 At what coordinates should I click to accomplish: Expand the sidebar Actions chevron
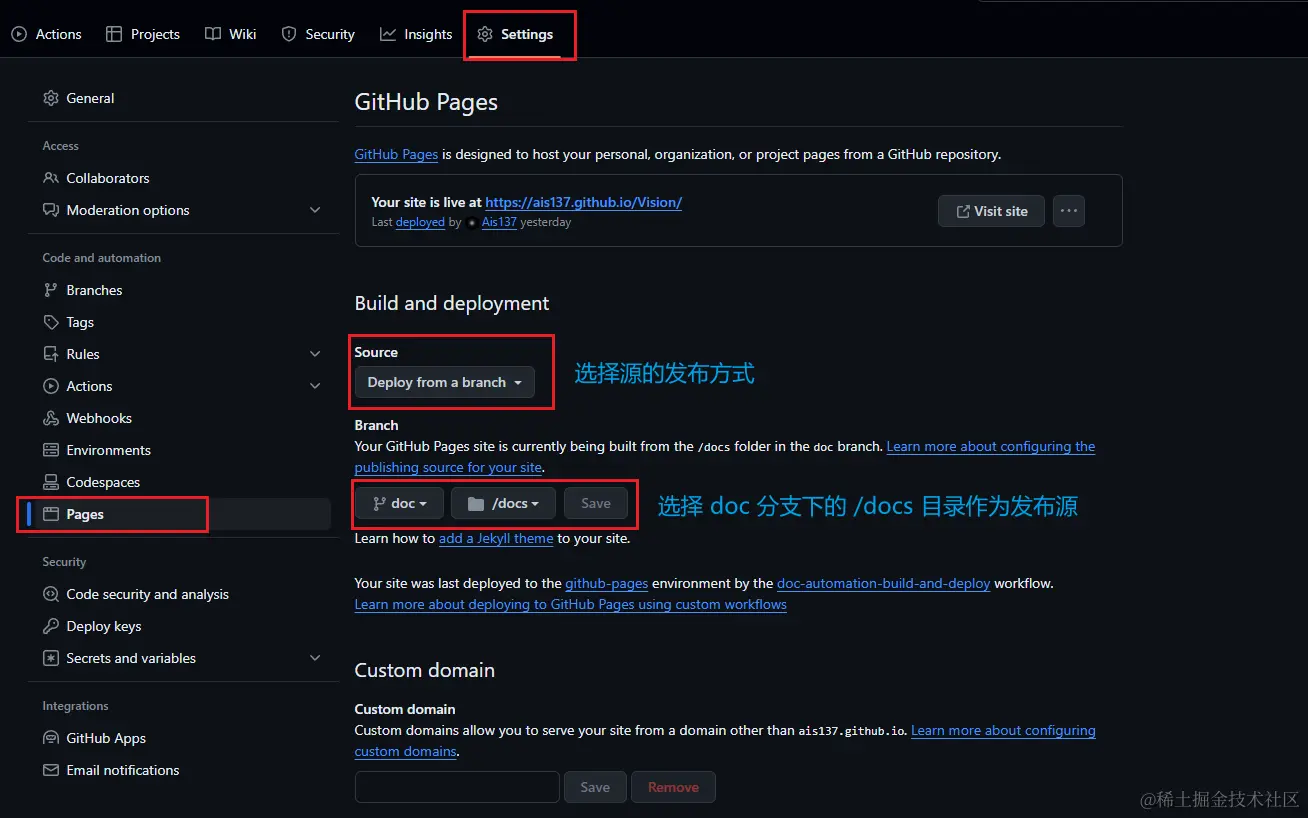tap(315, 386)
